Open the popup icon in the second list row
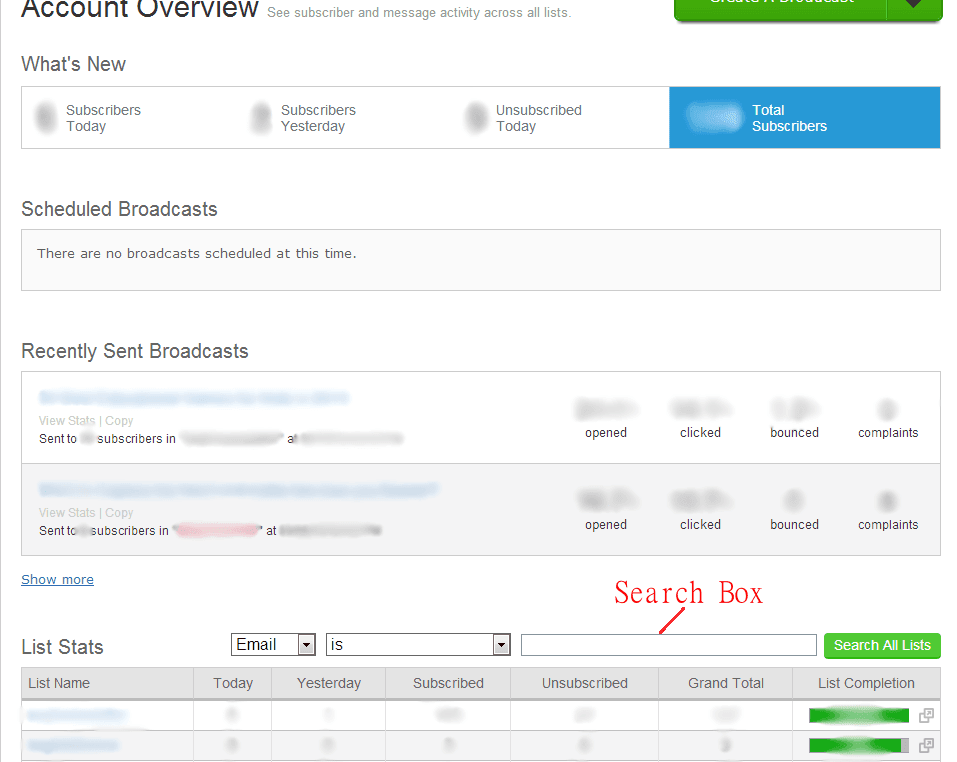 click(926, 745)
